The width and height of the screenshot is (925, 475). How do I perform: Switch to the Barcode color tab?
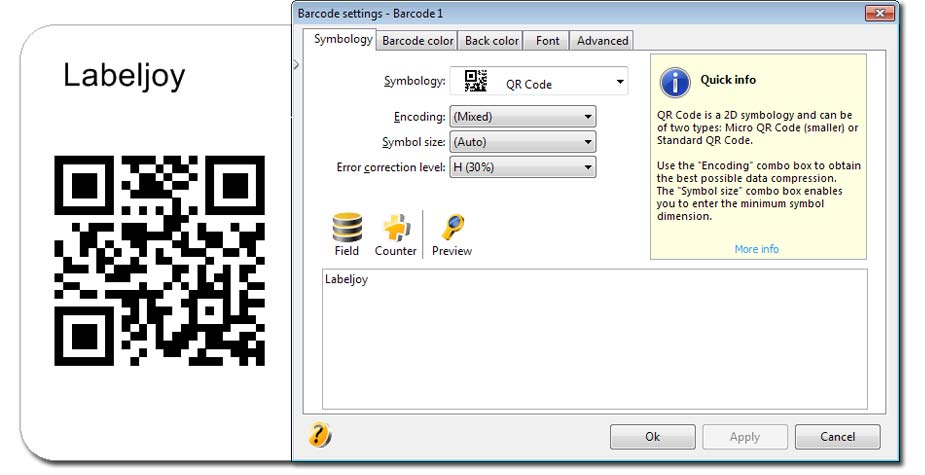418,41
